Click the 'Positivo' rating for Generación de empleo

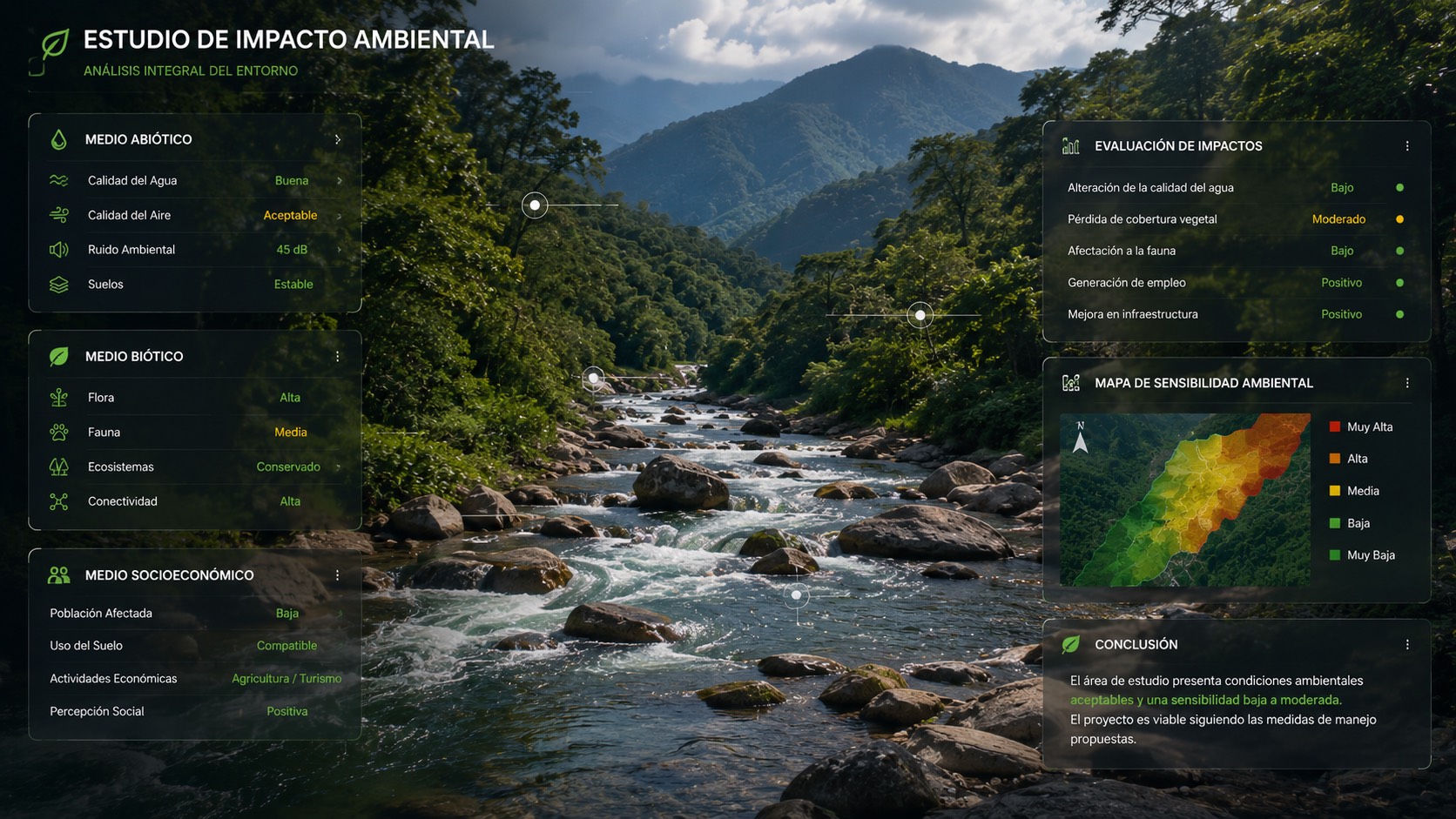1341,283
